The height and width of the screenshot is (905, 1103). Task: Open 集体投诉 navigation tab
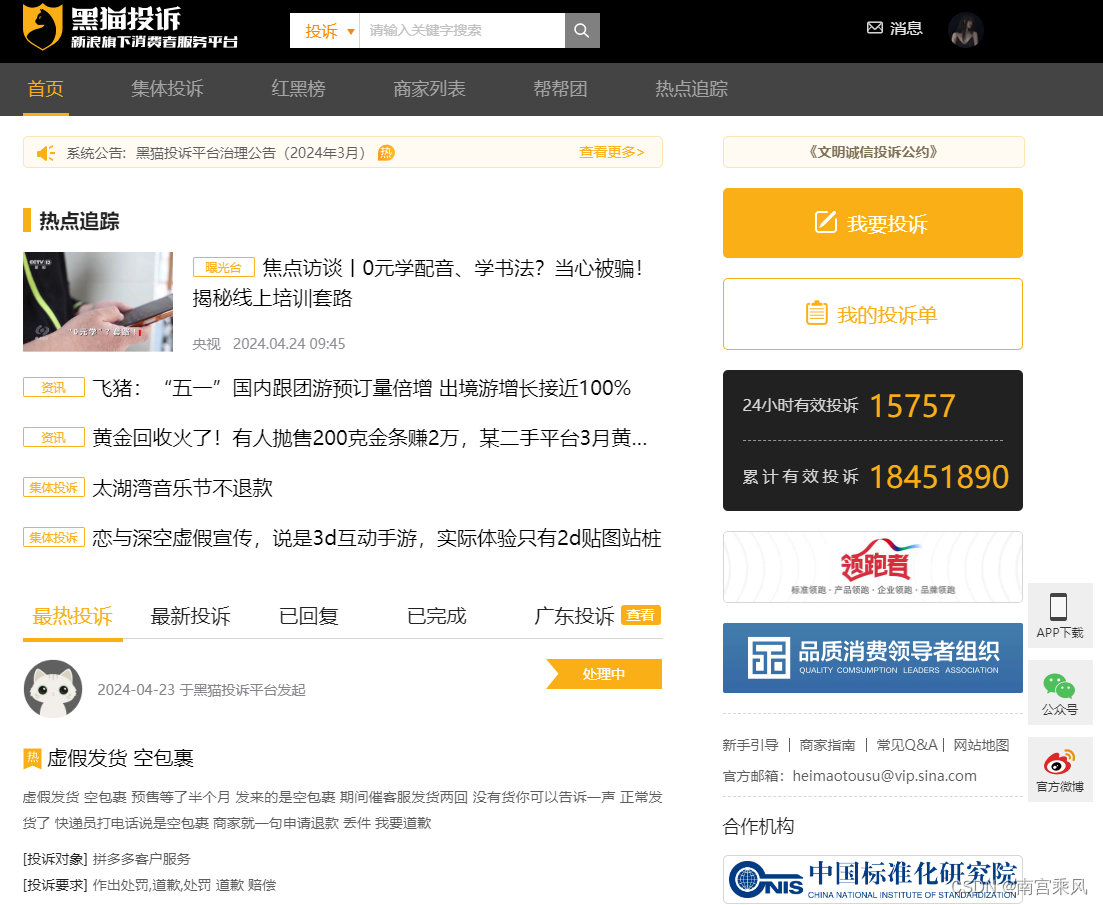(x=167, y=89)
